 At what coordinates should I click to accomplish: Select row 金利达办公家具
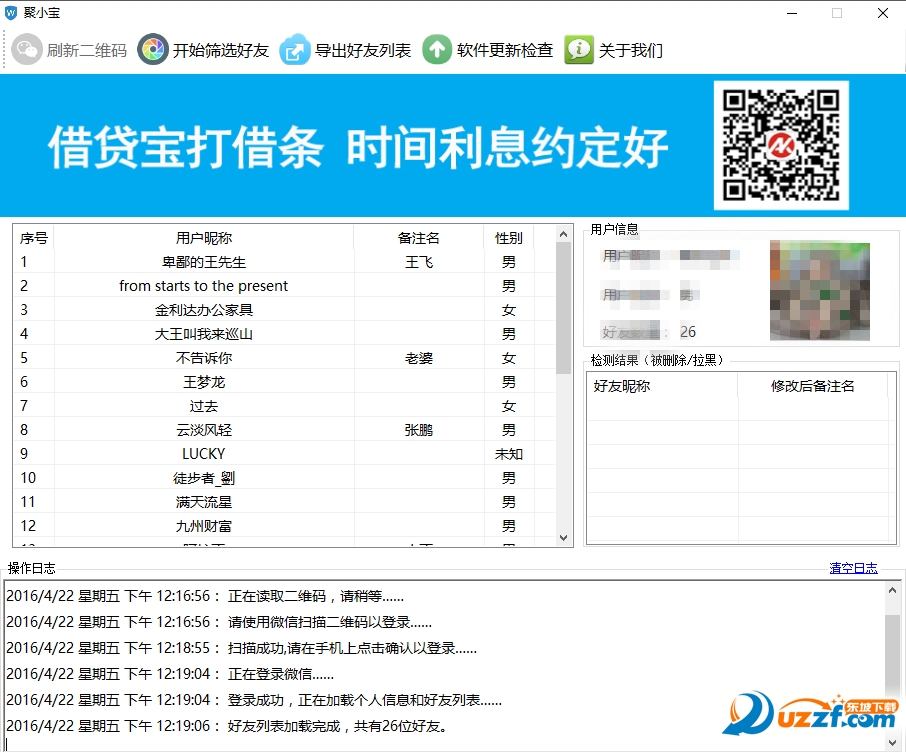284,310
